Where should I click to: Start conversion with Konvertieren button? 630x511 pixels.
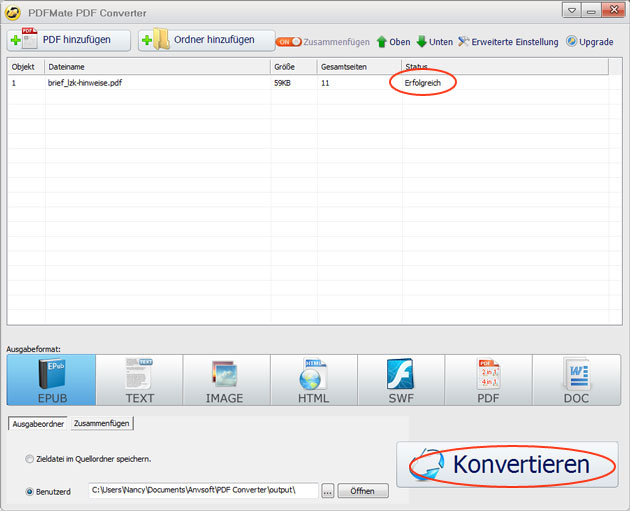click(x=507, y=464)
